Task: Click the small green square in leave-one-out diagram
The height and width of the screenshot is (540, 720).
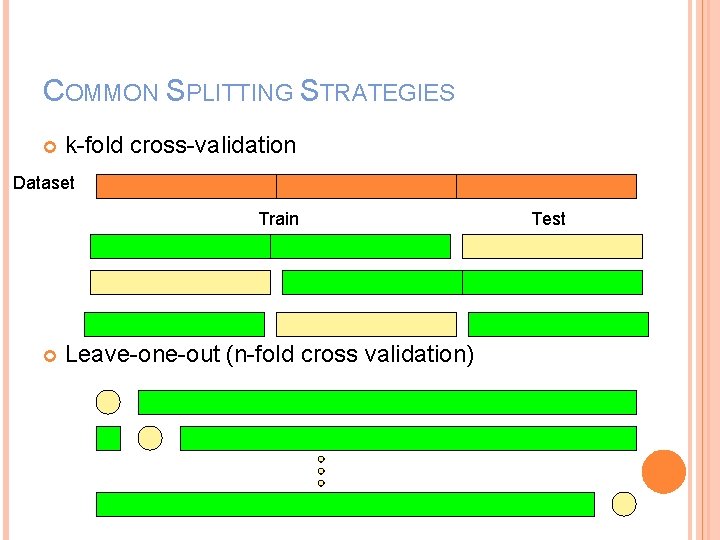Action: (x=108, y=438)
